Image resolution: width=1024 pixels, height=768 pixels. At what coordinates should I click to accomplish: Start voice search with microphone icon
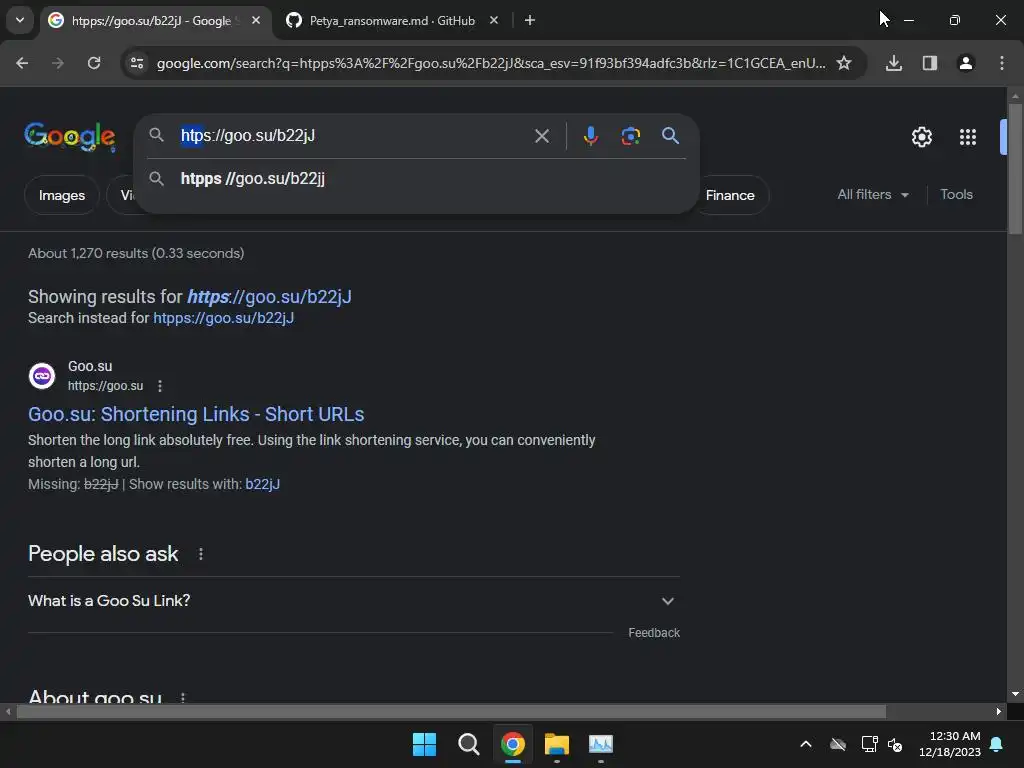590,136
